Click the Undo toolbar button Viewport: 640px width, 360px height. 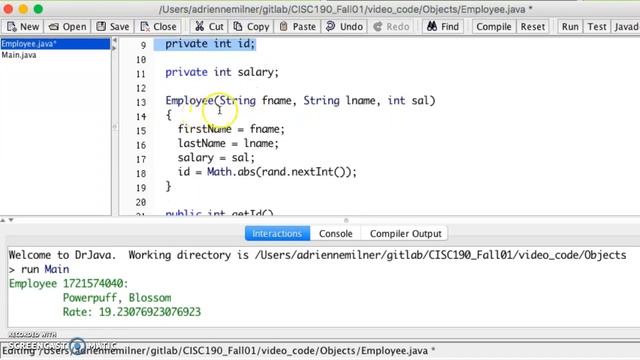point(344,27)
